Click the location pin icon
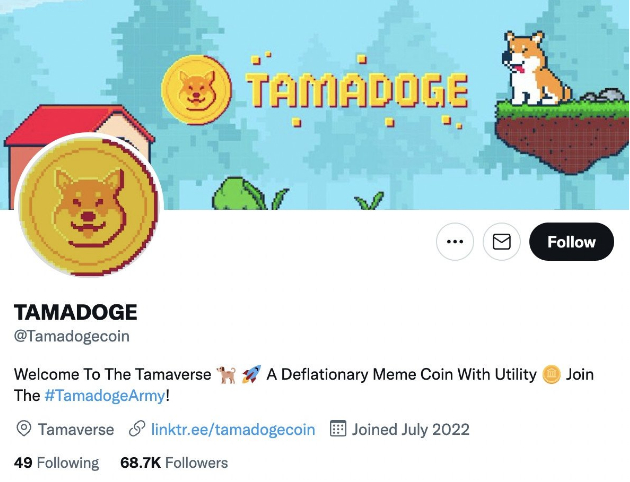630x482 pixels. tap(24, 429)
